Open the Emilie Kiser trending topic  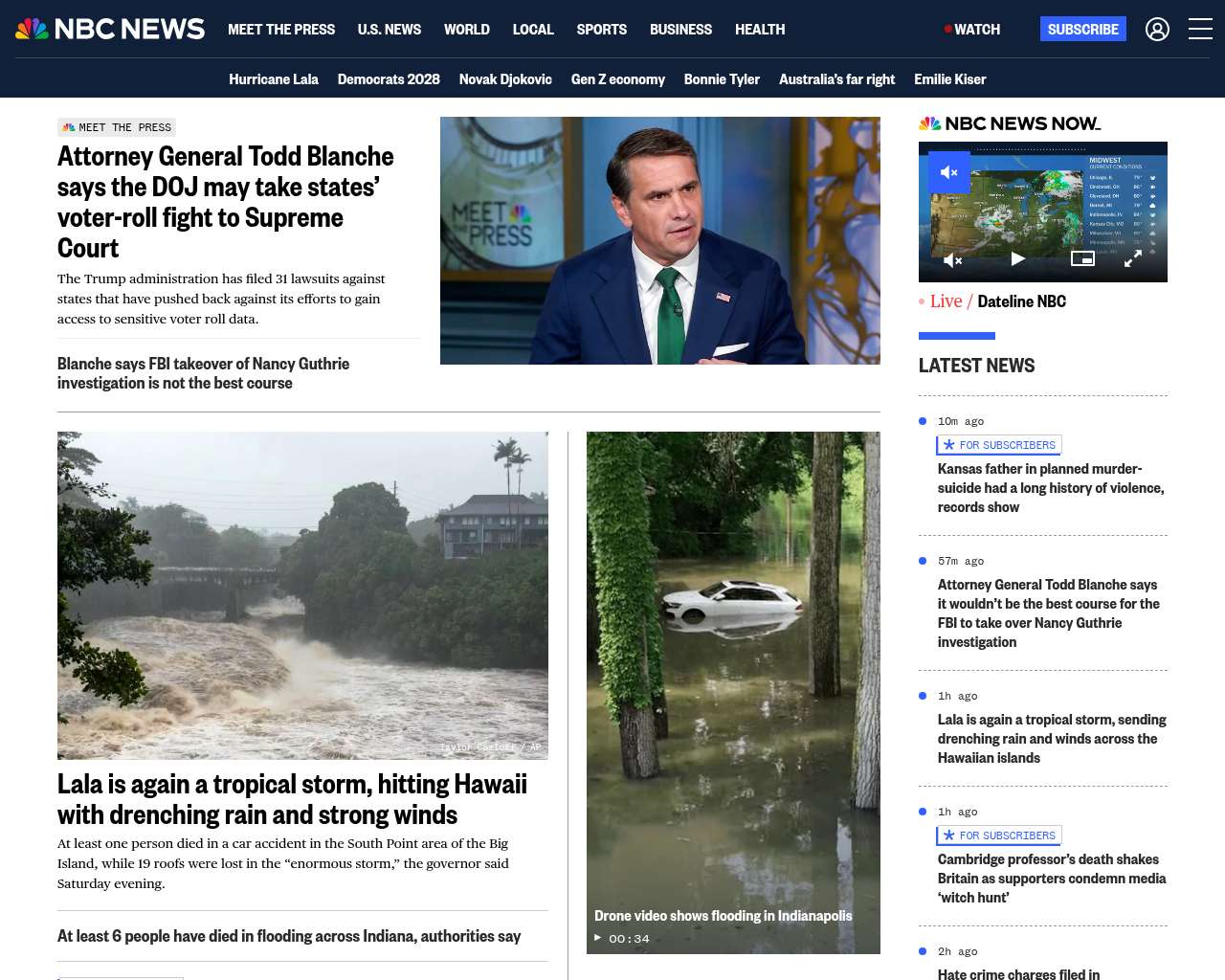[950, 79]
